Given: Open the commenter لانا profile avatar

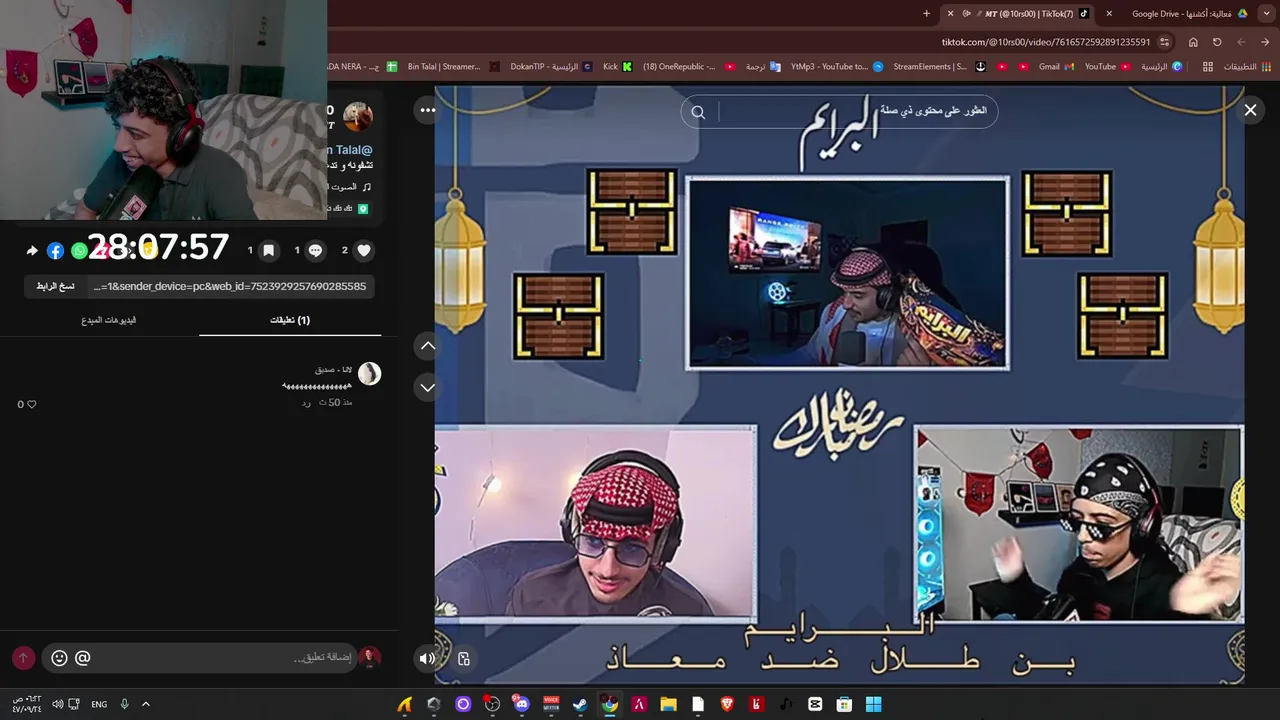Looking at the screenshot, I should (370, 373).
